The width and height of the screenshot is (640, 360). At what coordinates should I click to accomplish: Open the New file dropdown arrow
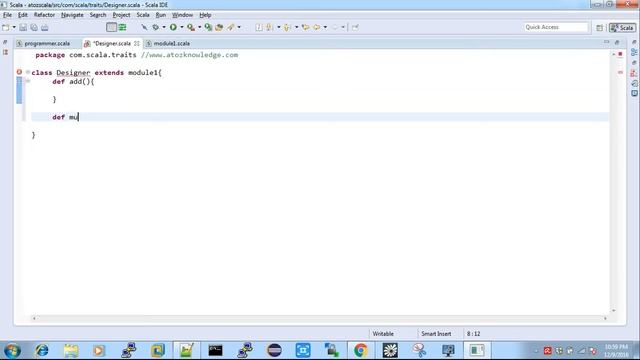(14, 27)
